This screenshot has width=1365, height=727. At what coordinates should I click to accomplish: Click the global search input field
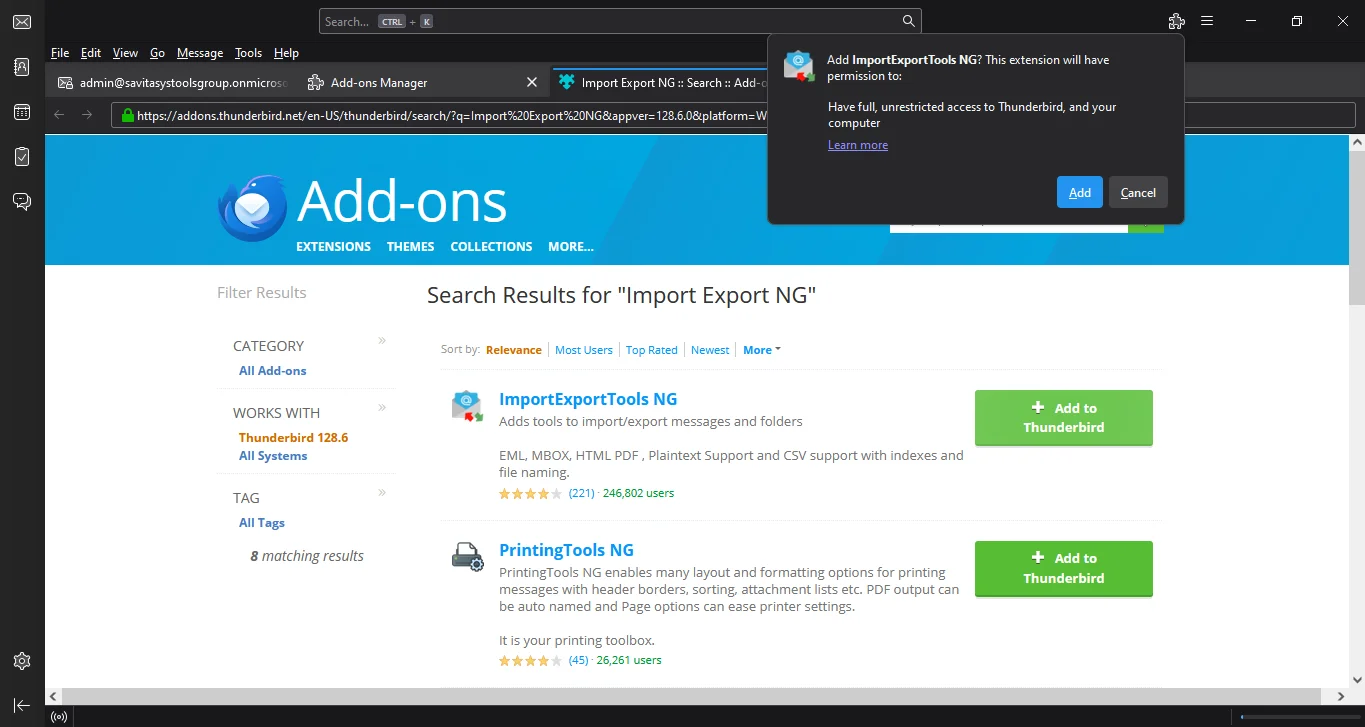620,21
